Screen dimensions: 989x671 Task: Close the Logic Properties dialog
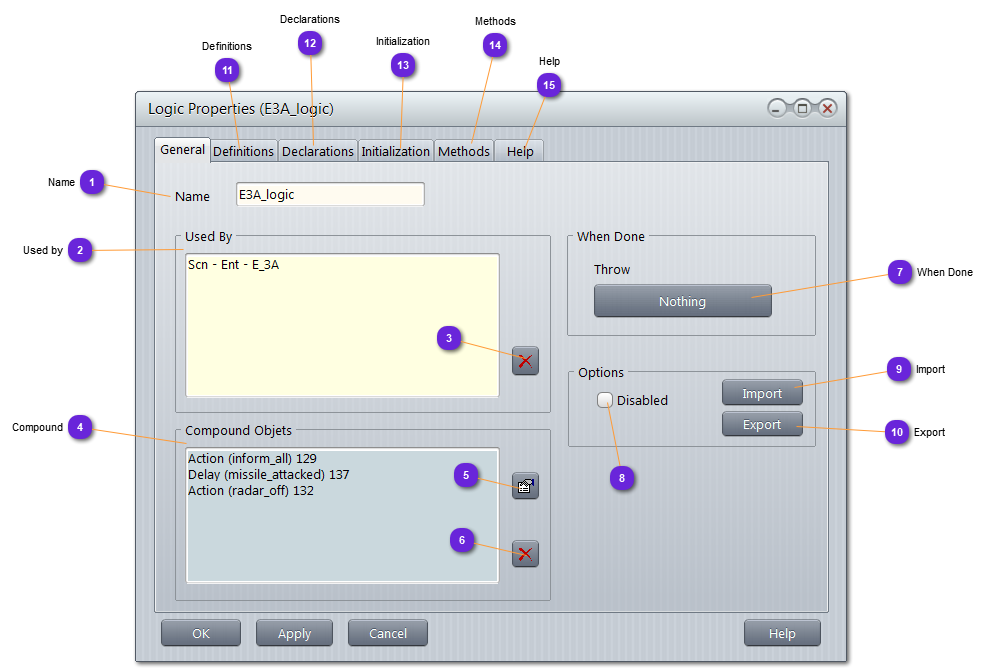click(x=827, y=108)
